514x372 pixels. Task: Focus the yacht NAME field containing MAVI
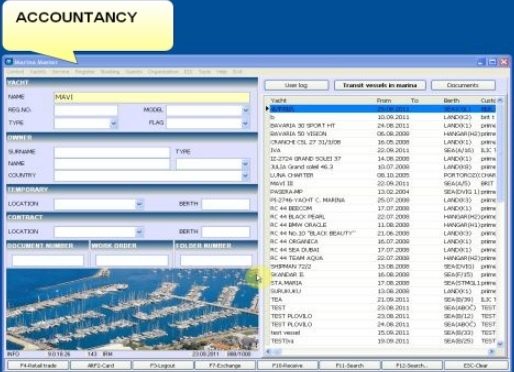point(152,97)
